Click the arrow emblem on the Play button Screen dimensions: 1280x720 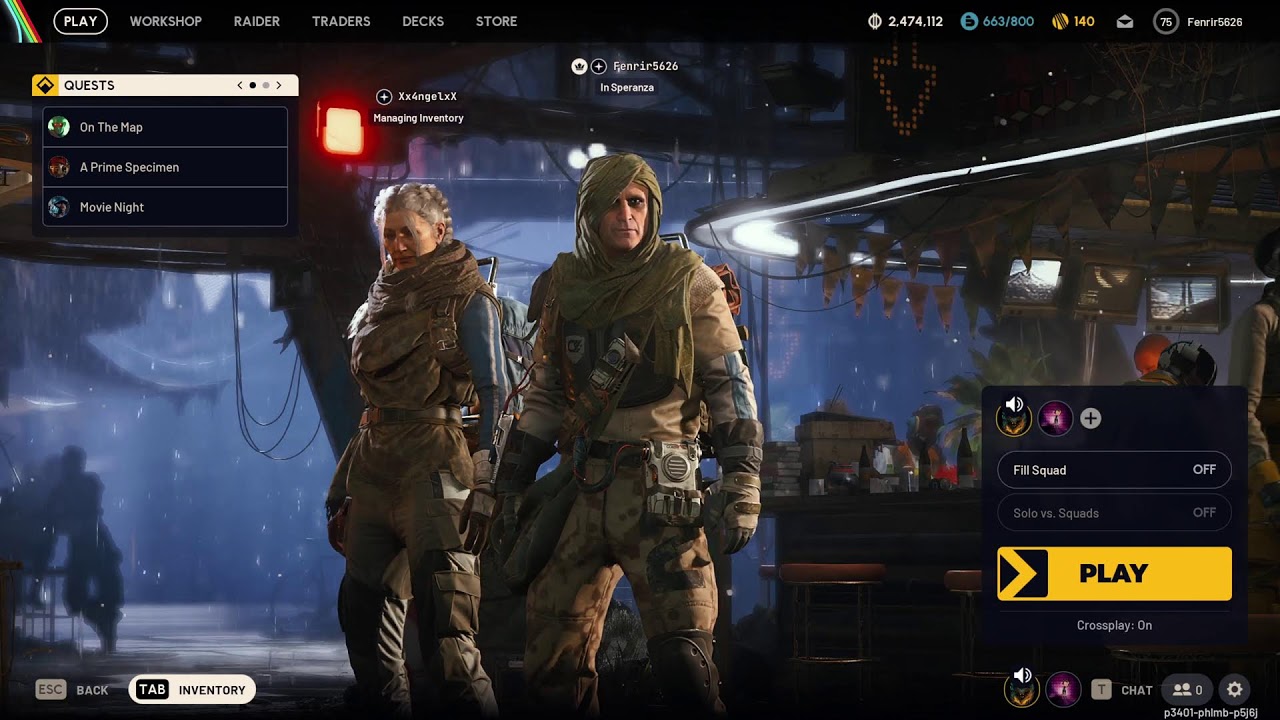point(1023,573)
